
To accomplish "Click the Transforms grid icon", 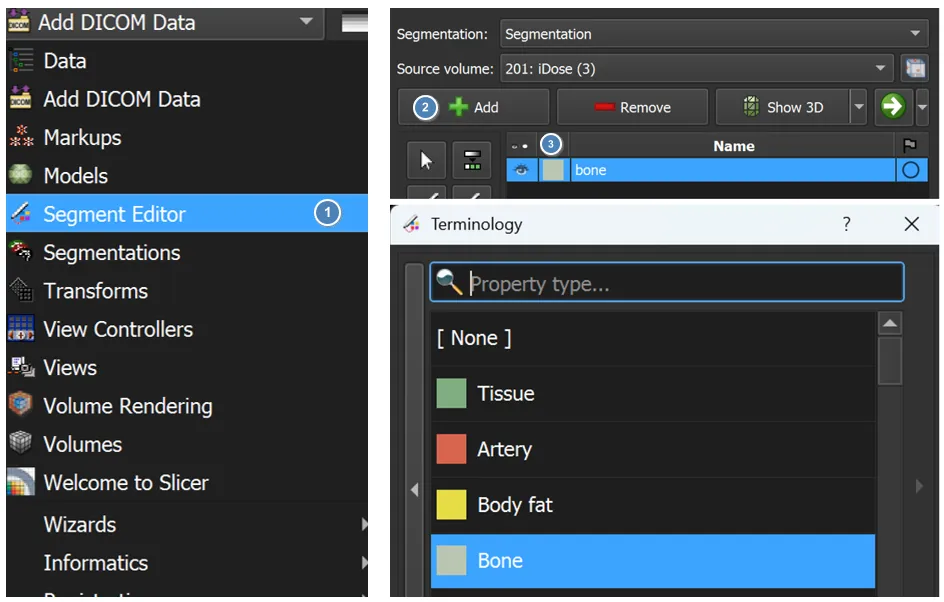I will click(21, 290).
